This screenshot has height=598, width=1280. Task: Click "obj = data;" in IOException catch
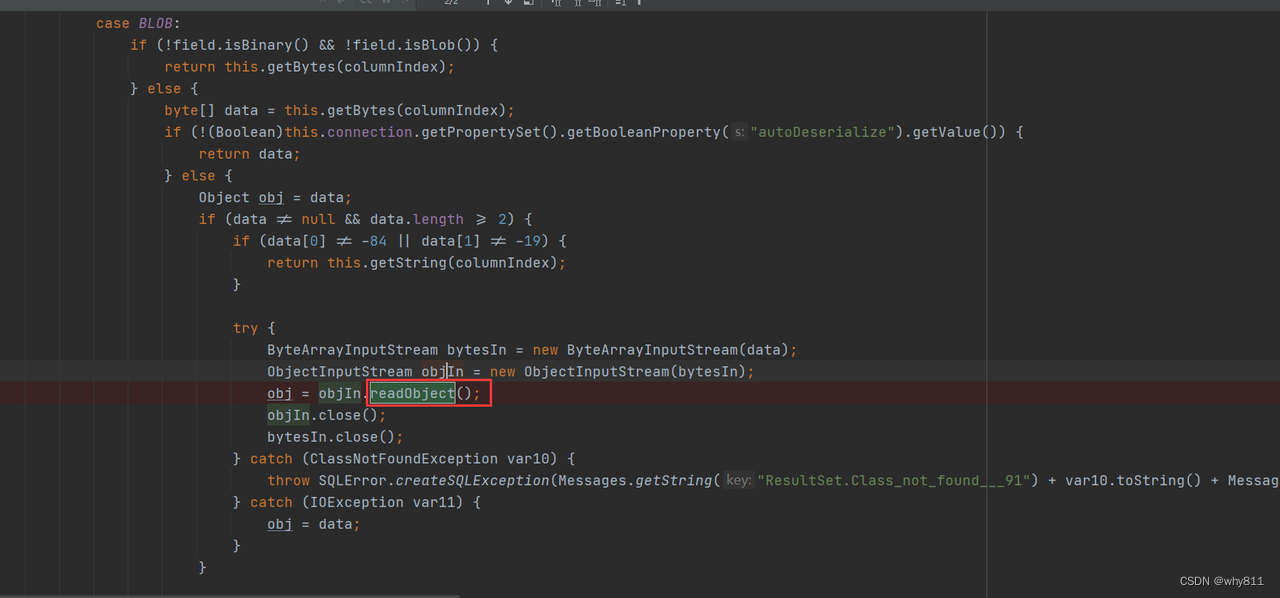pos(313,524)
